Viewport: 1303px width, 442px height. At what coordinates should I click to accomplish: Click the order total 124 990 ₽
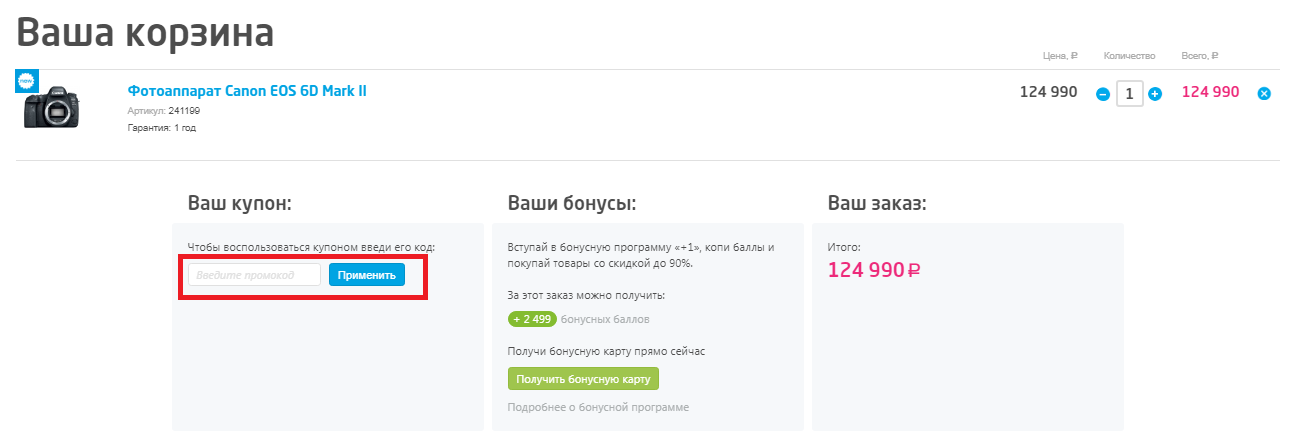(874, 270)
